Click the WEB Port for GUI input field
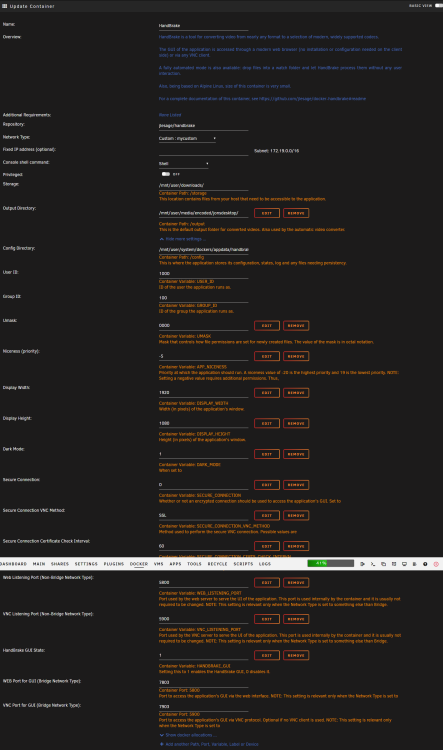The height and width of the screenshot is (750, 443). (x=203, y=683)
